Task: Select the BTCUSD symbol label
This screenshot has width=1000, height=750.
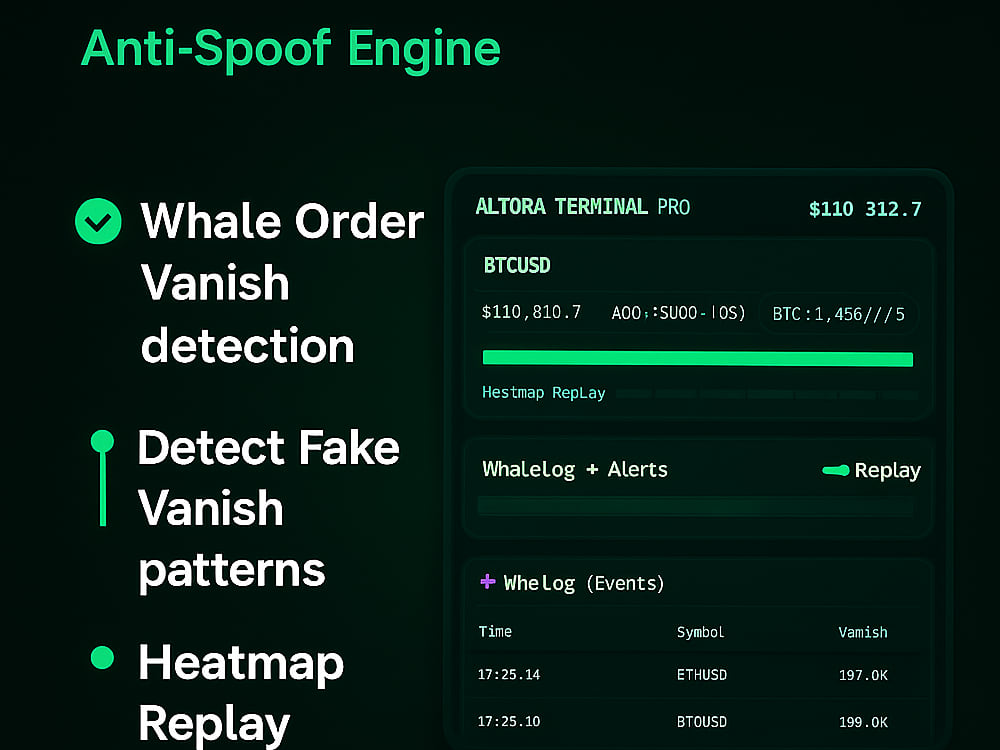Action: coord(517,265)
